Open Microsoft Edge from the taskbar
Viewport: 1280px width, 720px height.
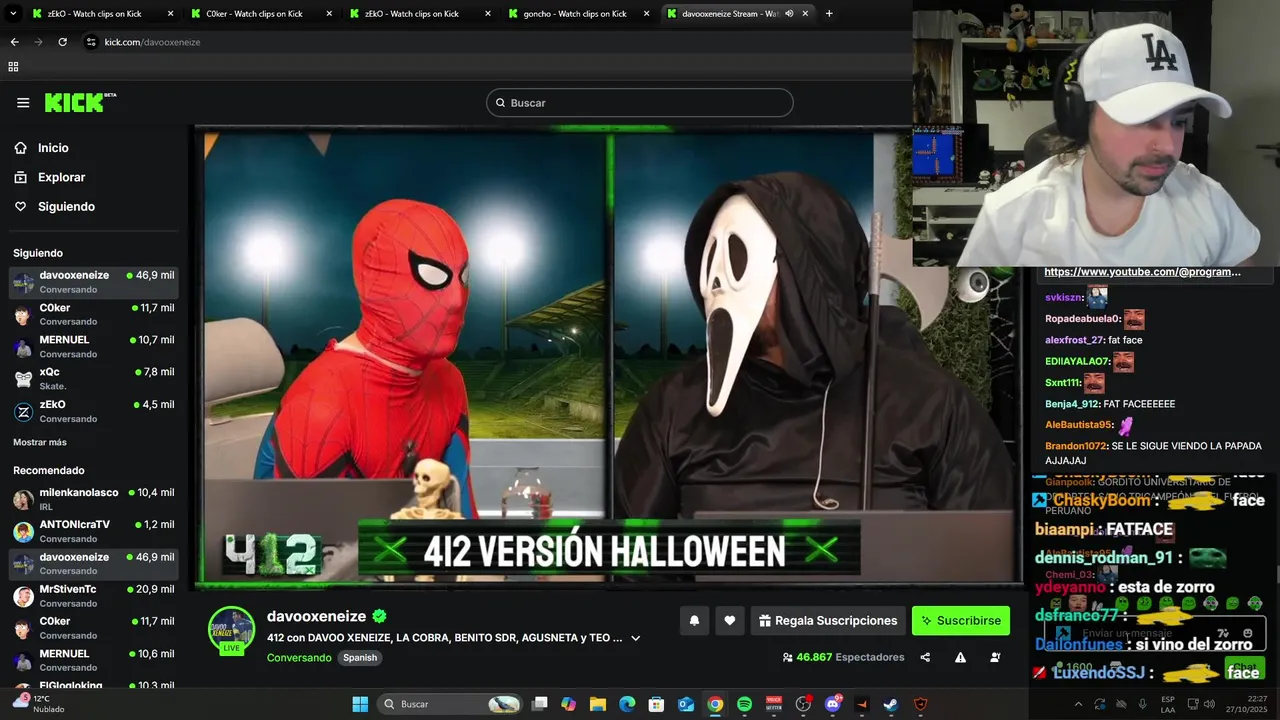627,704
